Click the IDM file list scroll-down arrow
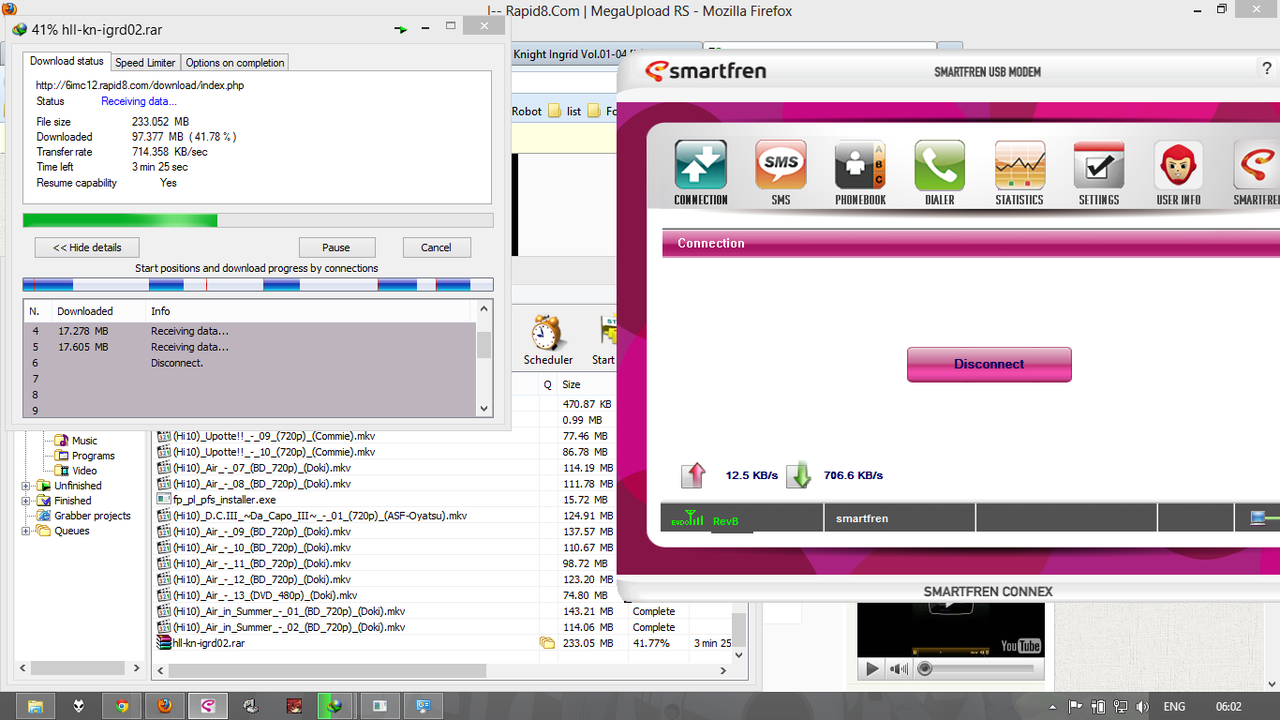The height and width of the screenshot is (720, 1280). click(740, 654)
